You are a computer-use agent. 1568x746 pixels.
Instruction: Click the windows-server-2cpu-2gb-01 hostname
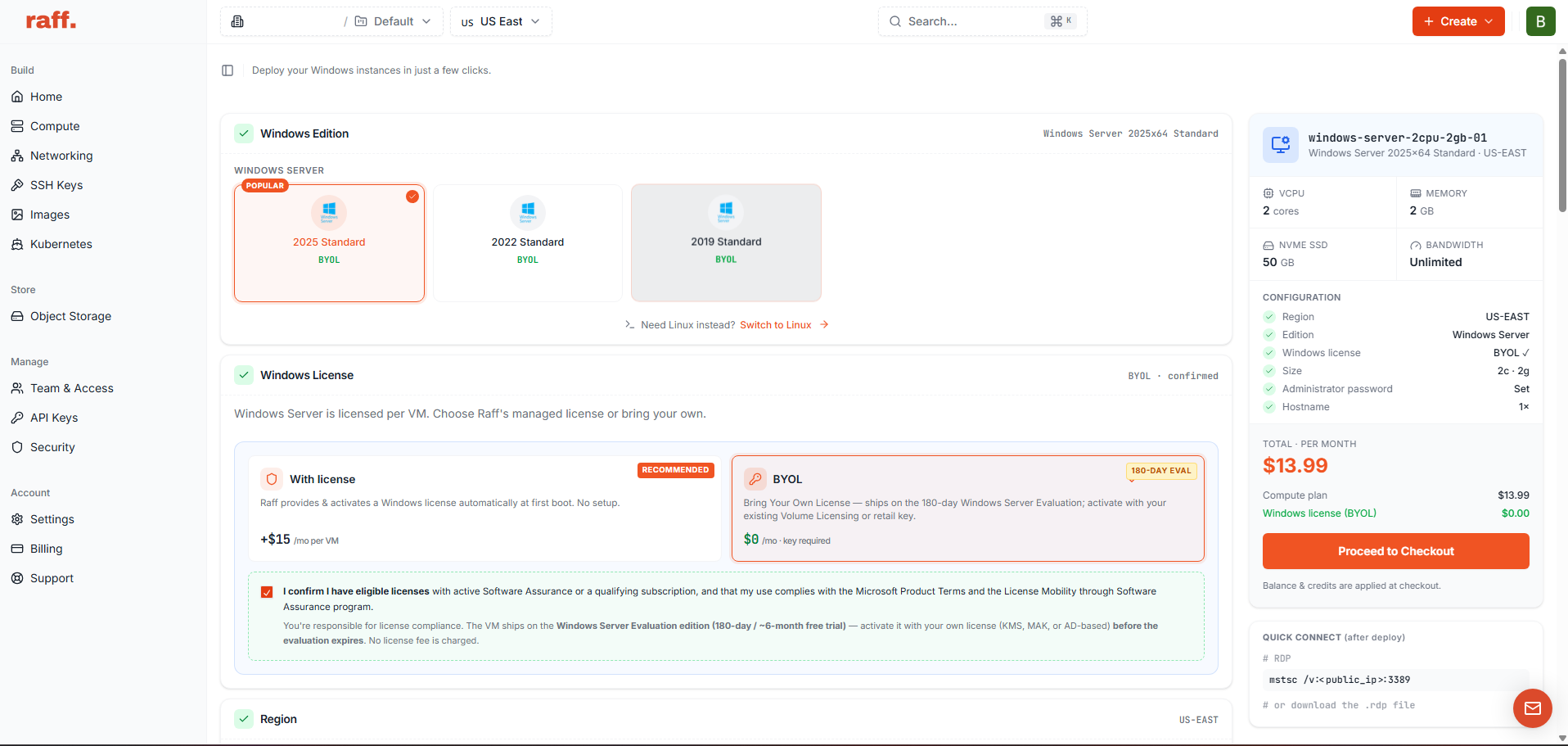point(1397,138)
